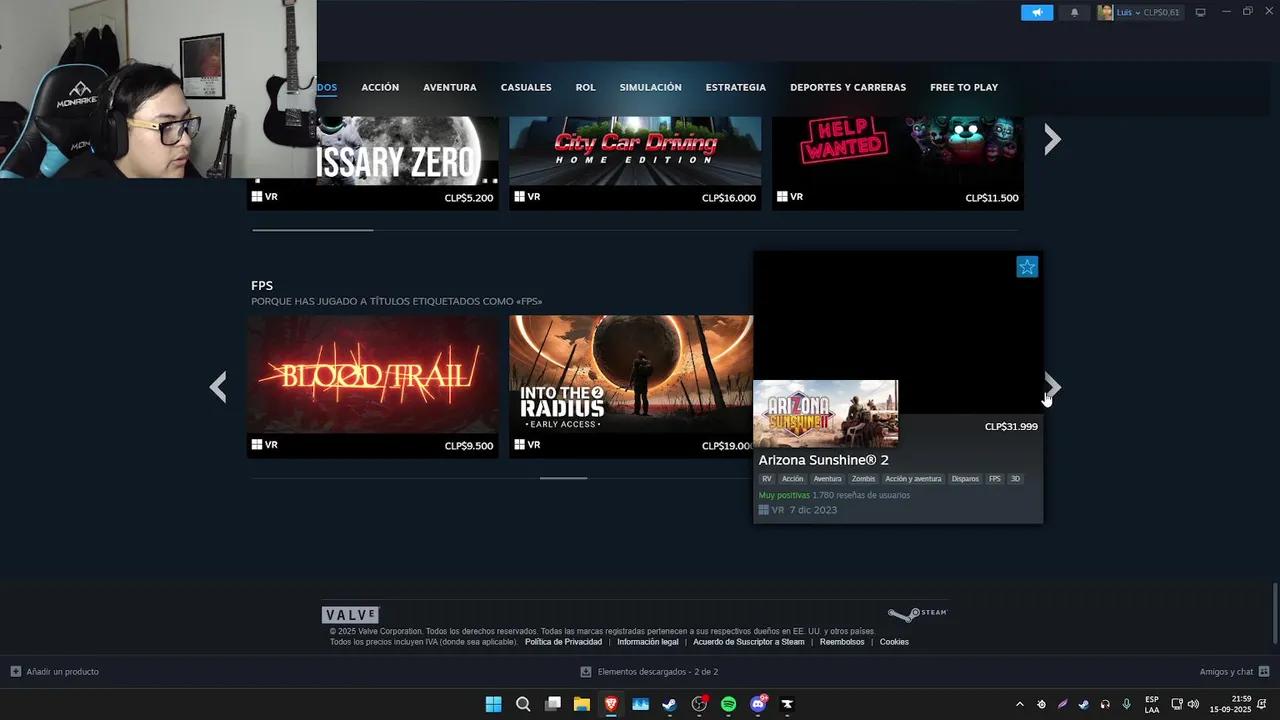1280x720 pixels.
Task: Click the Steam logo in footer
Action: tap(917, 614)
